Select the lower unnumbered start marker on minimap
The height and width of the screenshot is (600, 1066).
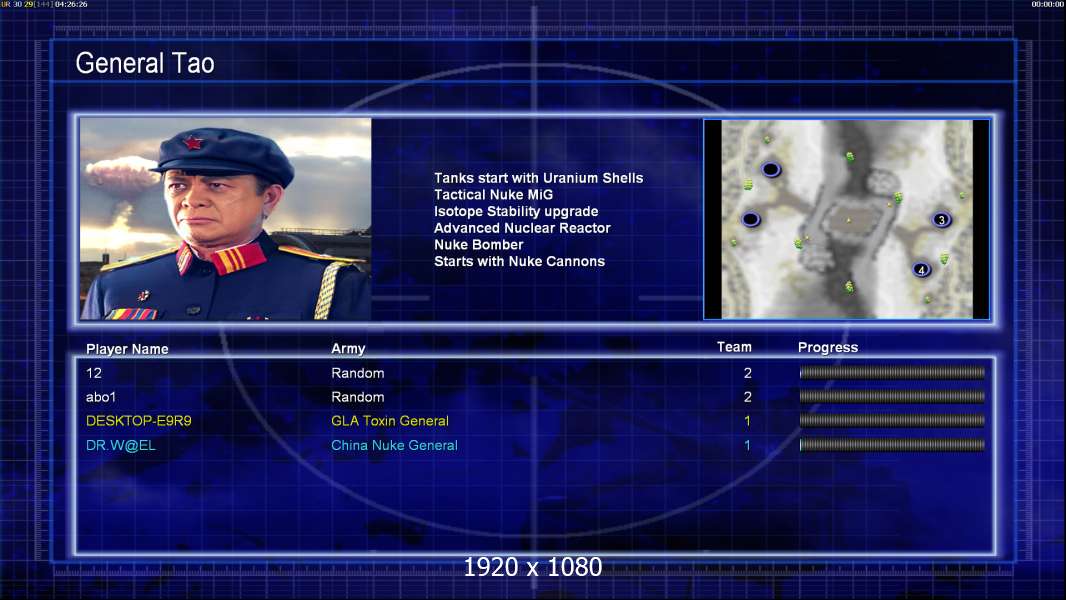coord(751,219)
